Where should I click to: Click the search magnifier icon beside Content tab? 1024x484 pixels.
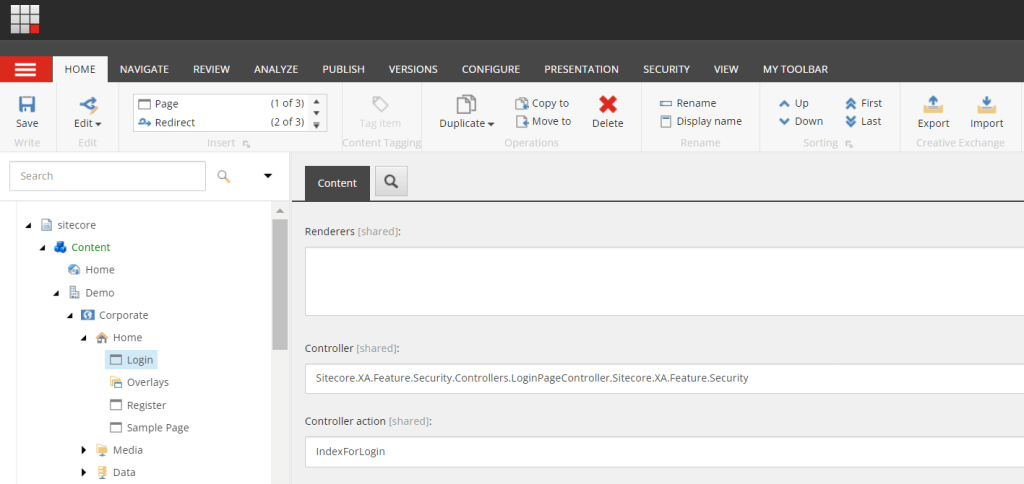click(391, 182)
